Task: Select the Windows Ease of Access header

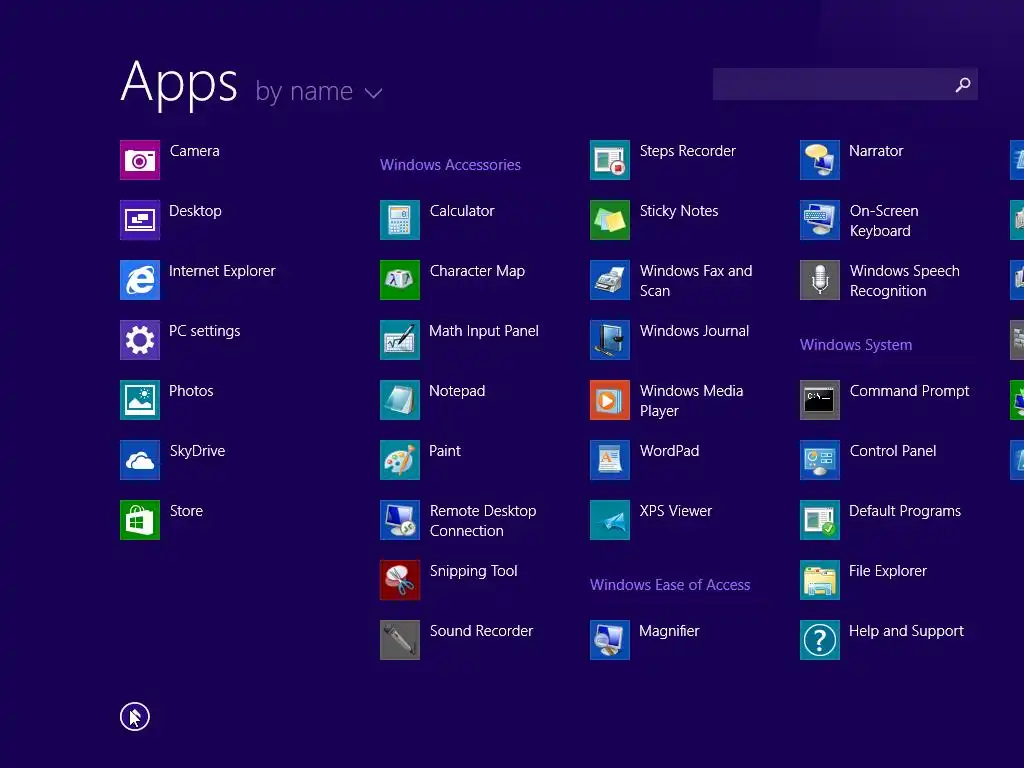Action: coord(670,584)
